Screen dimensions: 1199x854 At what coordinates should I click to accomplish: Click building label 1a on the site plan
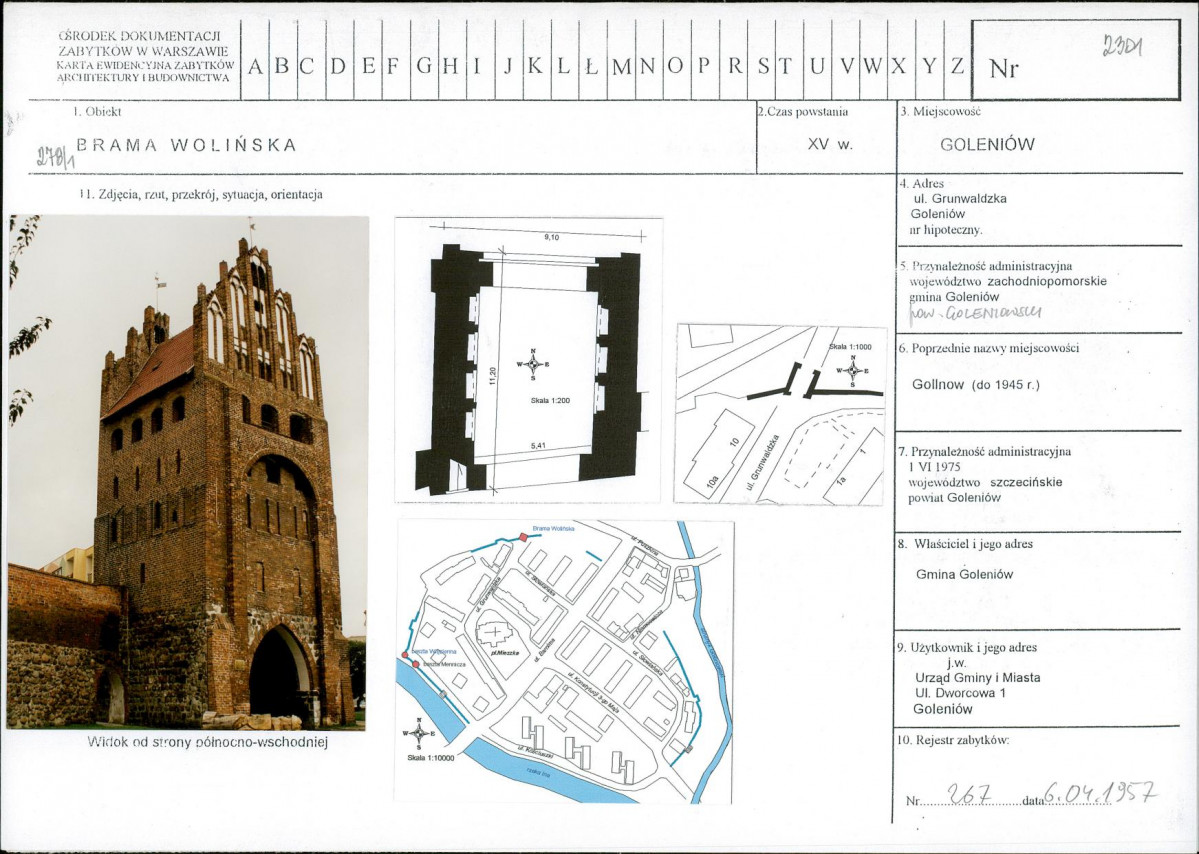842,479
